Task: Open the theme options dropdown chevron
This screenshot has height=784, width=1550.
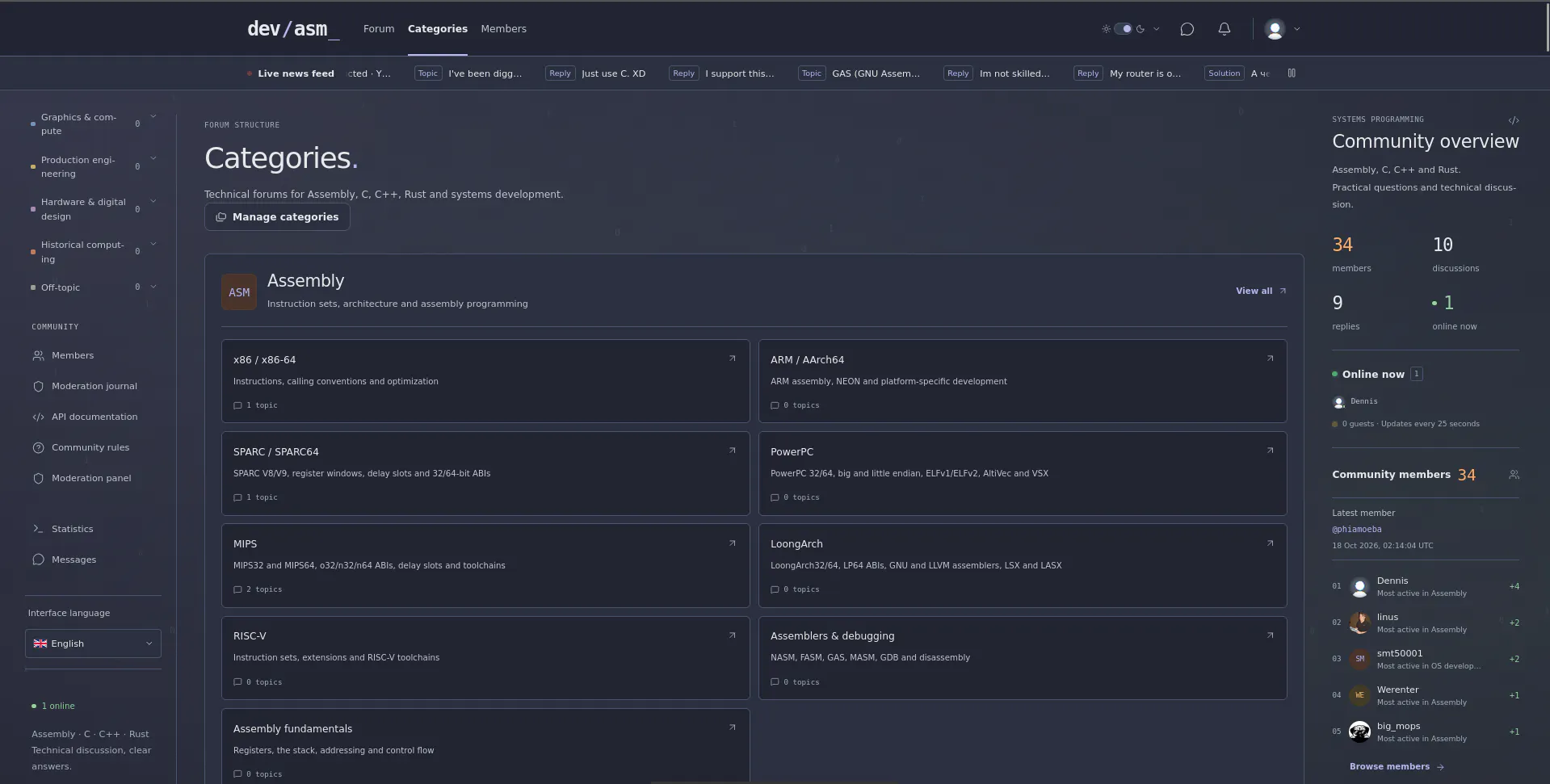Action: (1157, 29)
